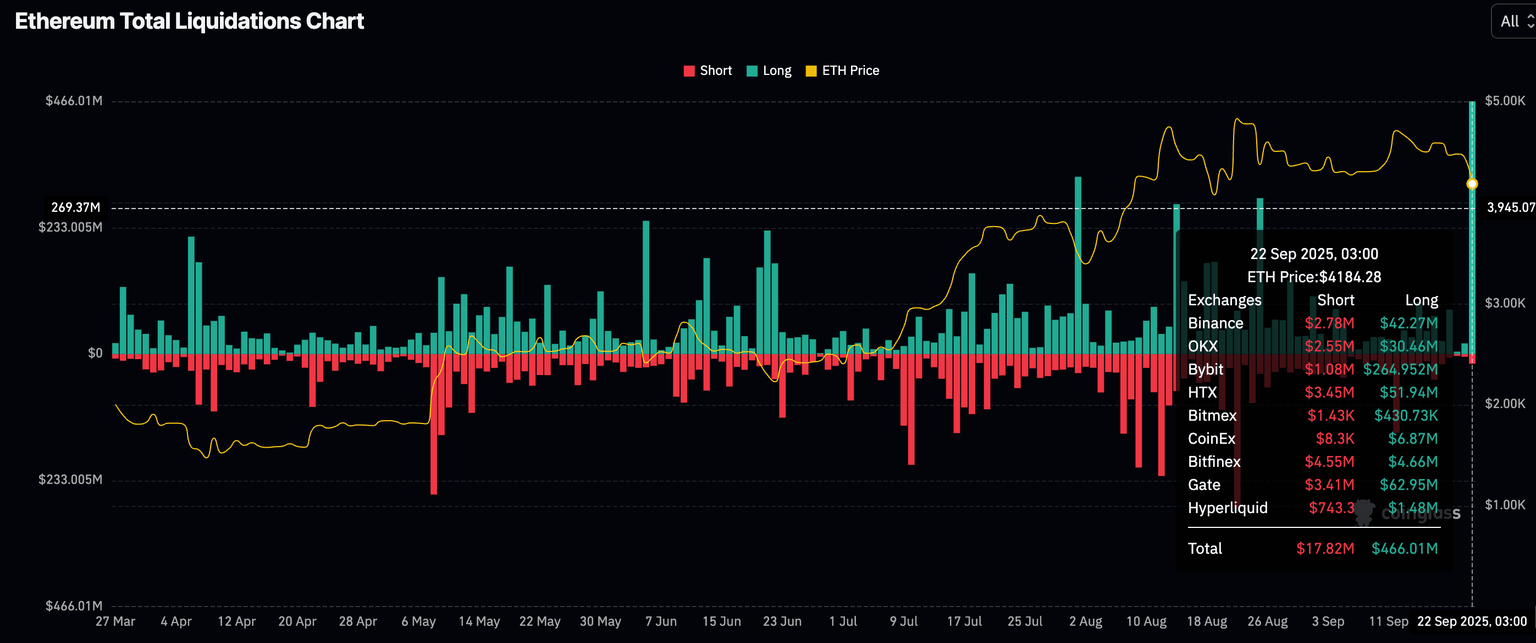The image size is (1536, 643).
Task: Click the green Long legend swatch
Action: (x=752, y=71)
